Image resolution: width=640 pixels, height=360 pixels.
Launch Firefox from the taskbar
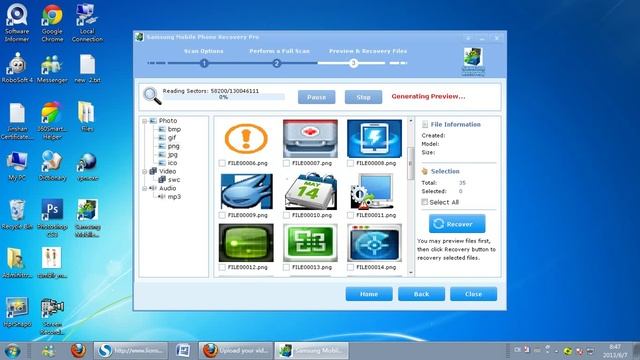(78, 351)
